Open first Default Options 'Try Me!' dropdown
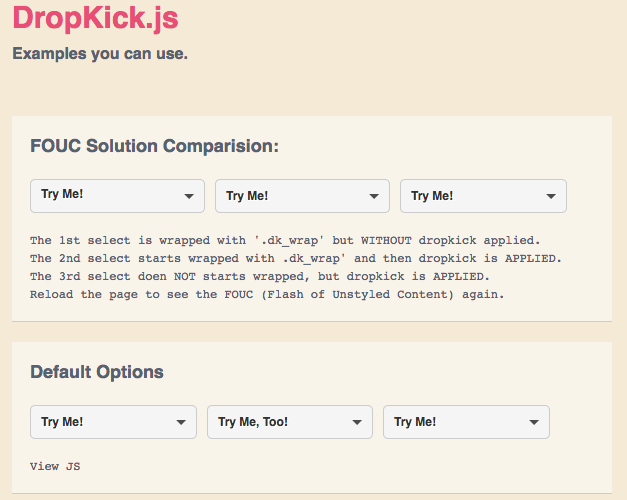Viewport: 627px width, 500px height. point(113,422)
